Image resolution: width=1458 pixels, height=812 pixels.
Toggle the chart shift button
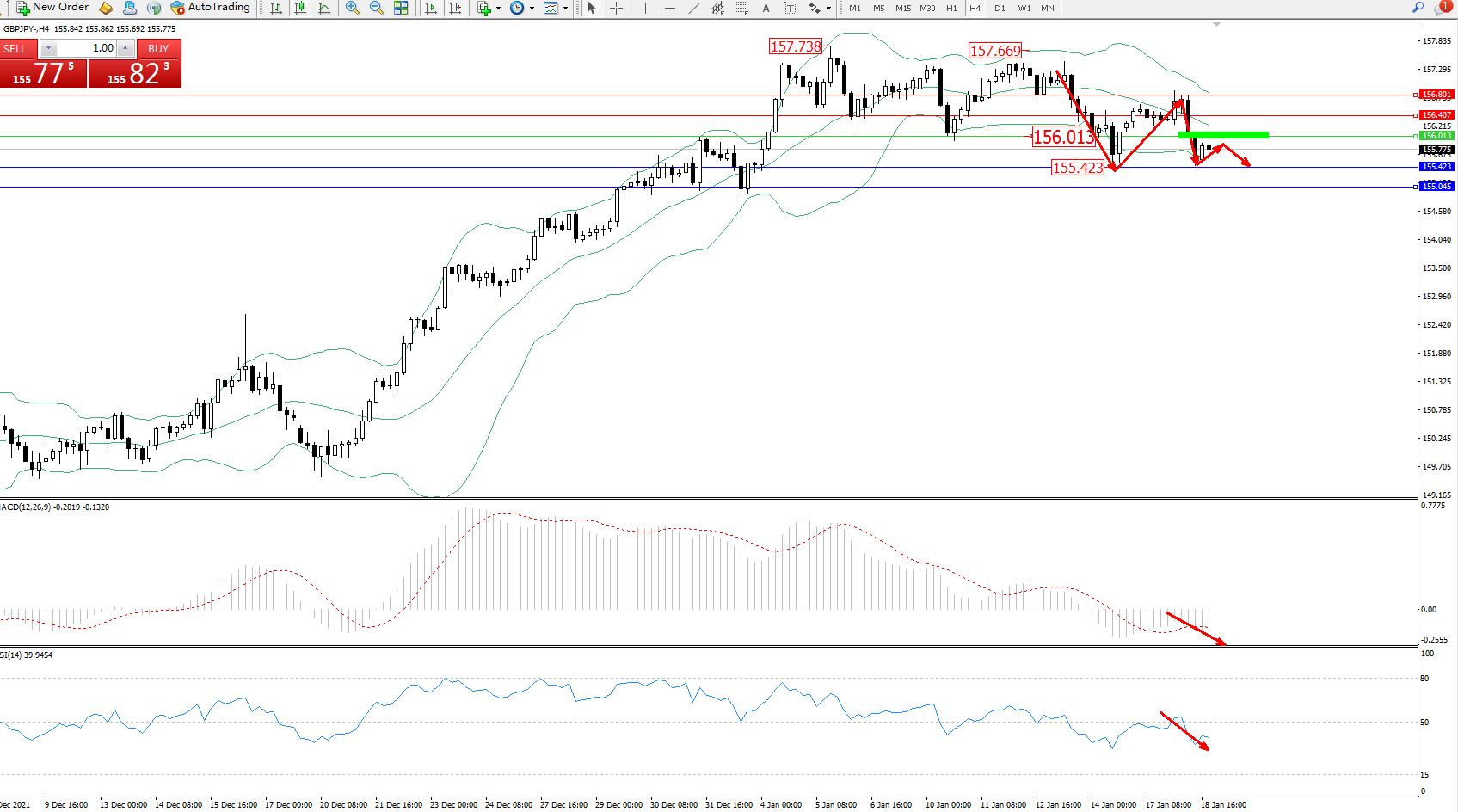click(x=455, y=8)
